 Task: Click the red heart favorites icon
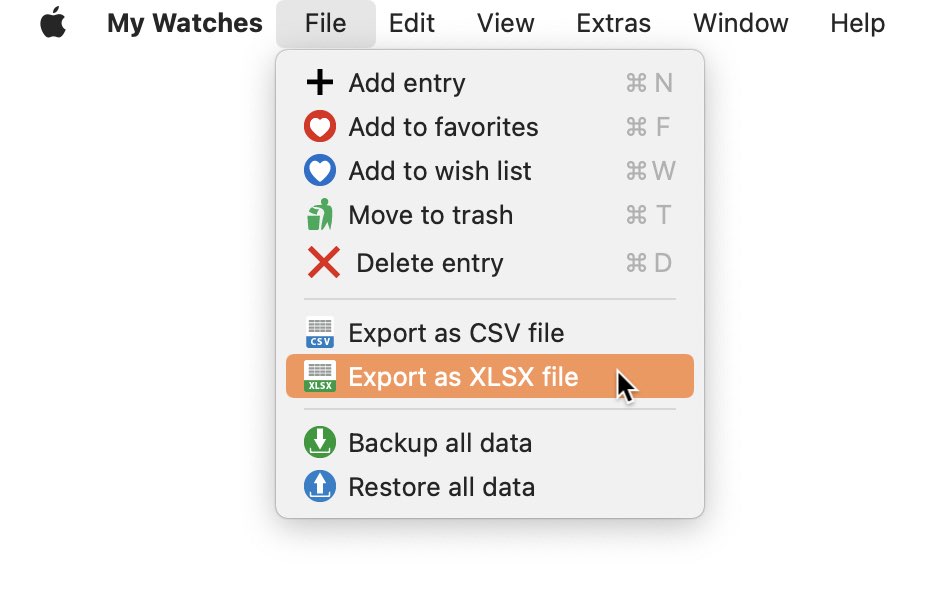320,126
